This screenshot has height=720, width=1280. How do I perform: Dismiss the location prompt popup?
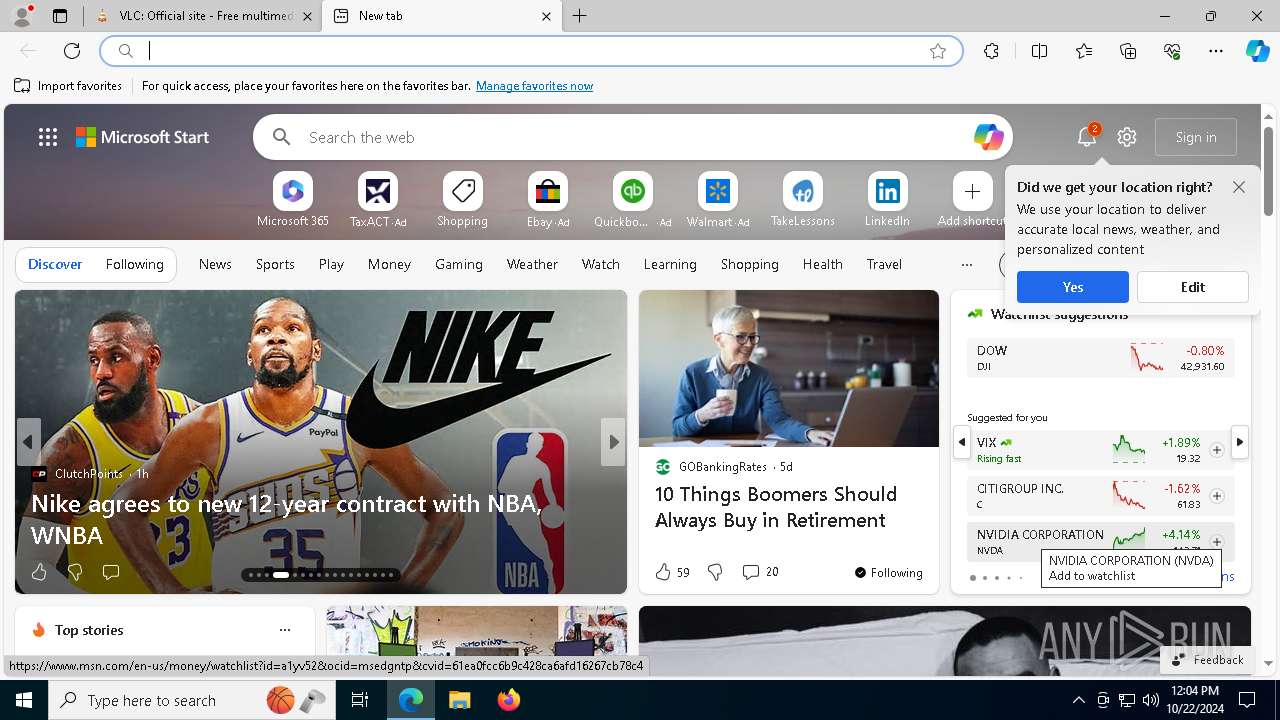pos(1239,187)
